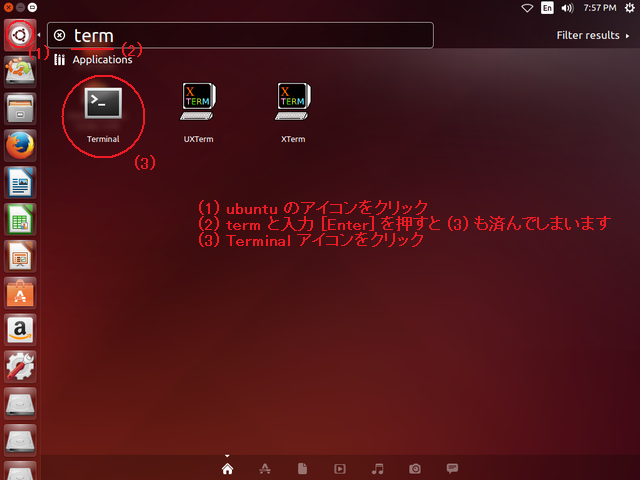Launch Firefox web browser from launcher

(20, 146)
